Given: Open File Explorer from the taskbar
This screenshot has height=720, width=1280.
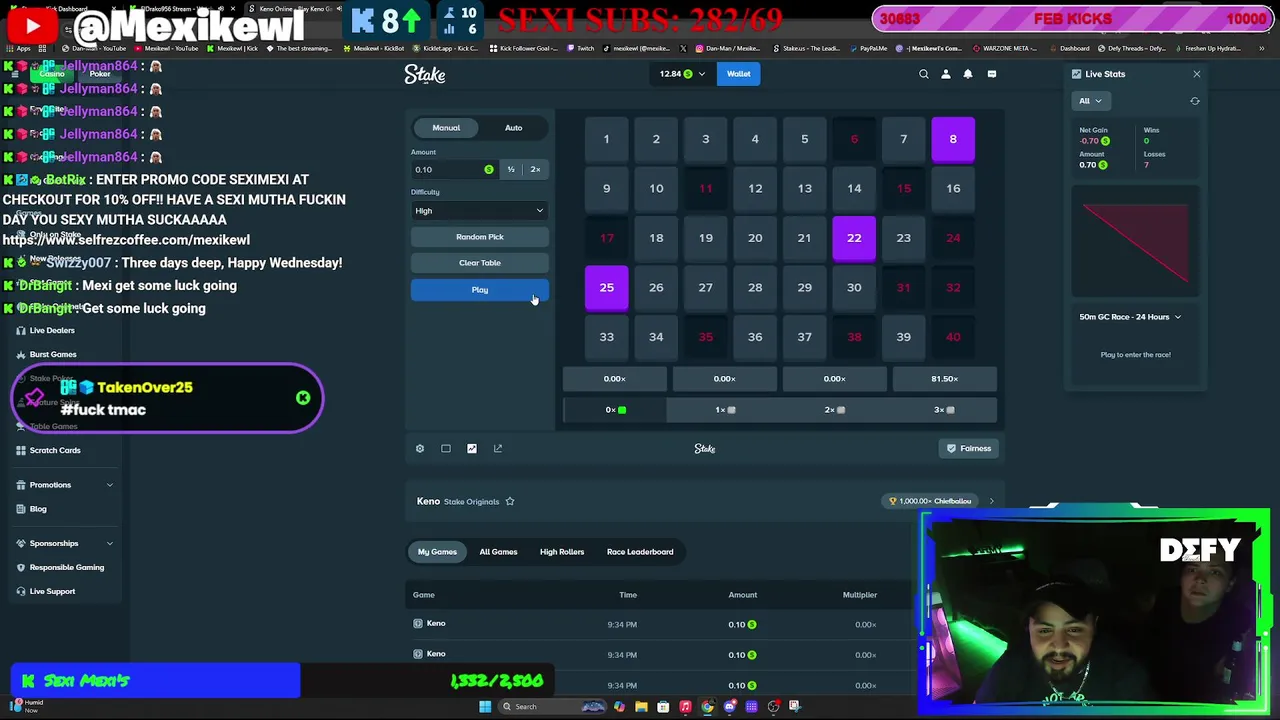Looking at the screenshot, I should coord(641,707).
